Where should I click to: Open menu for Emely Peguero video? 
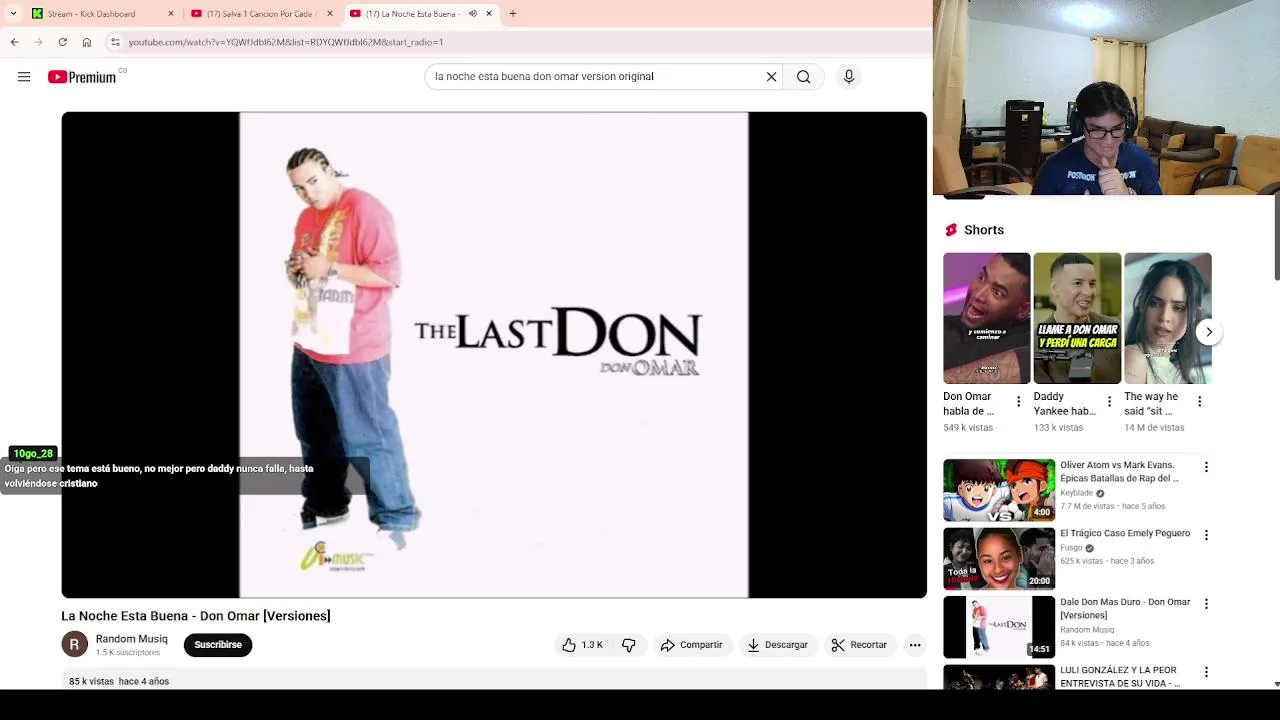click(1206, 535)
